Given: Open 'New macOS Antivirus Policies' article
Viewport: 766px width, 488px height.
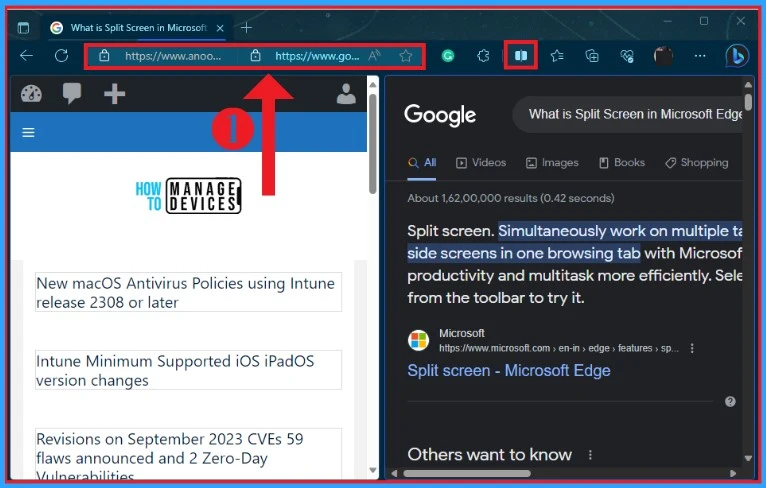Looking at the screenshot, I should (186, 293).
